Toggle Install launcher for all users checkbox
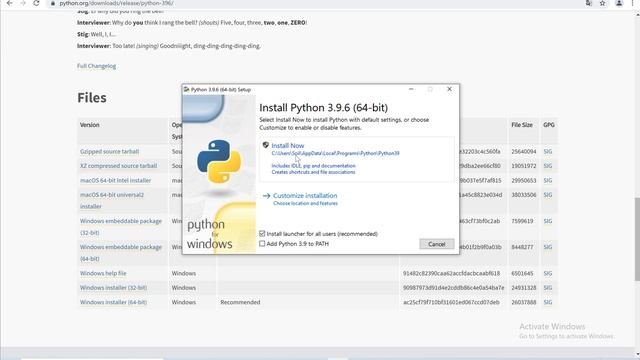This screenshot has height=360, width=640. [x=262, y=234]
